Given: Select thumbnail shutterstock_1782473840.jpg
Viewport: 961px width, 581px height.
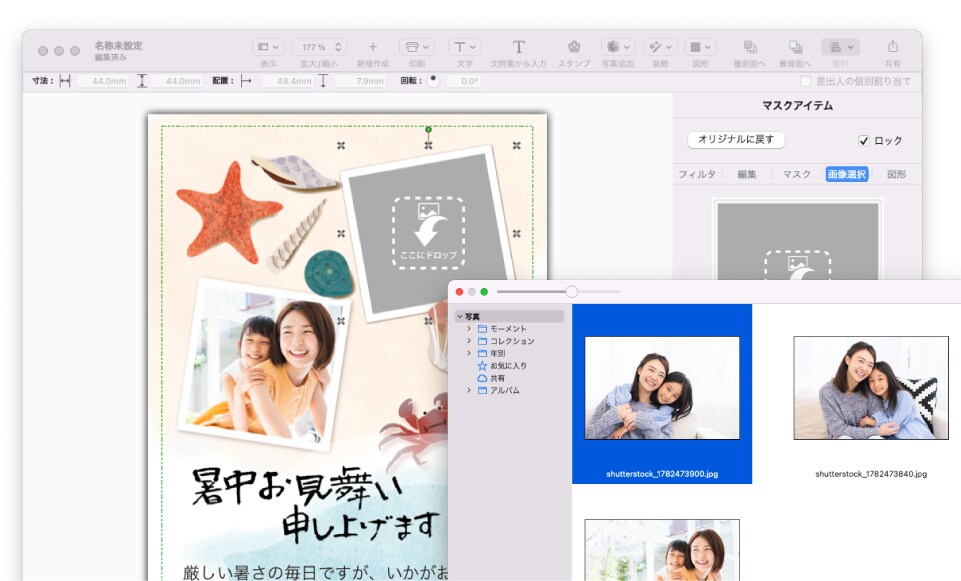Looking at the screenshot, I should [871, 388].
